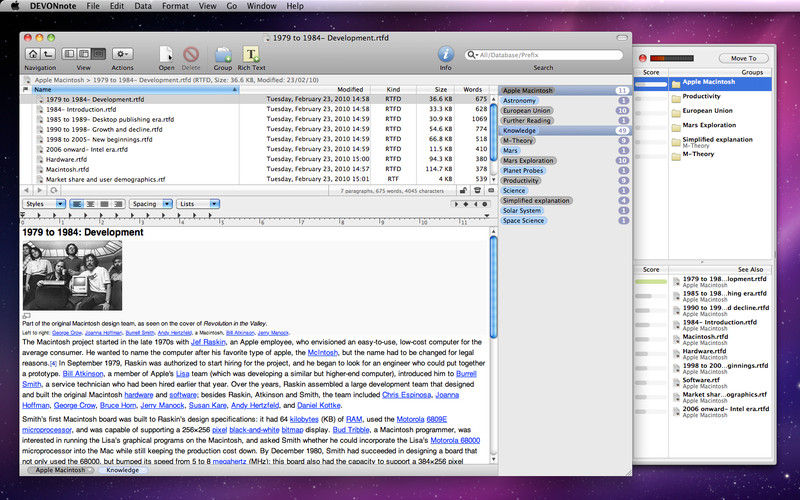Screen dimensions: 800x500
Task: Click the Open document toolbar icon
Action: pyautogui.click(x=166, y=54)
